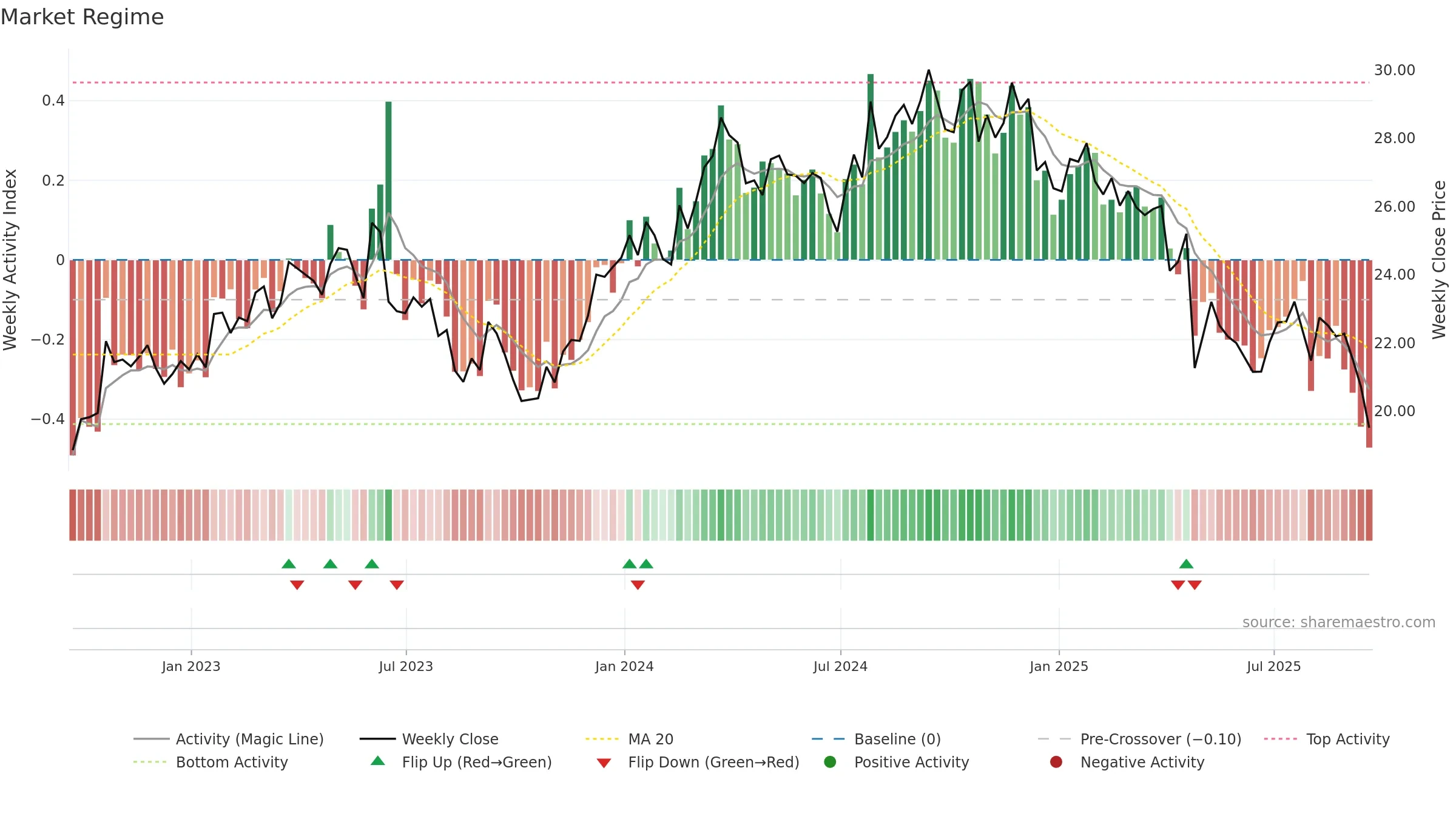
Task: Click the Bottom Activity legend entry
Action: click(x=211, y=762)
